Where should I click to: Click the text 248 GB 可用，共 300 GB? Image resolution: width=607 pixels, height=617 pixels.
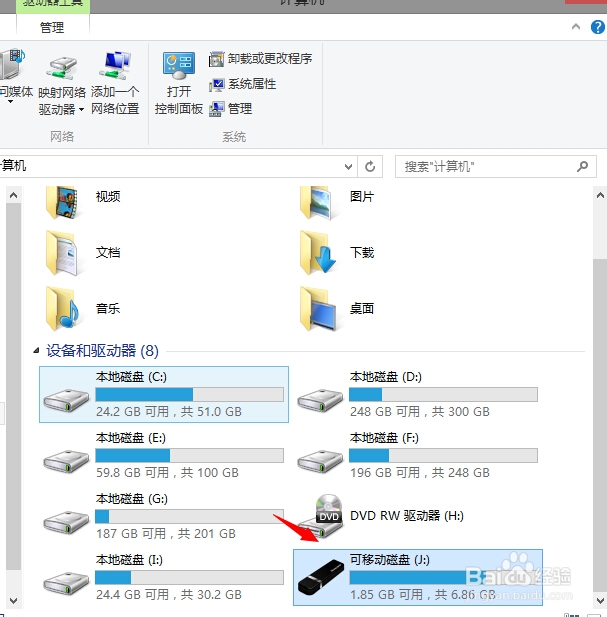(x=420, y=412)
